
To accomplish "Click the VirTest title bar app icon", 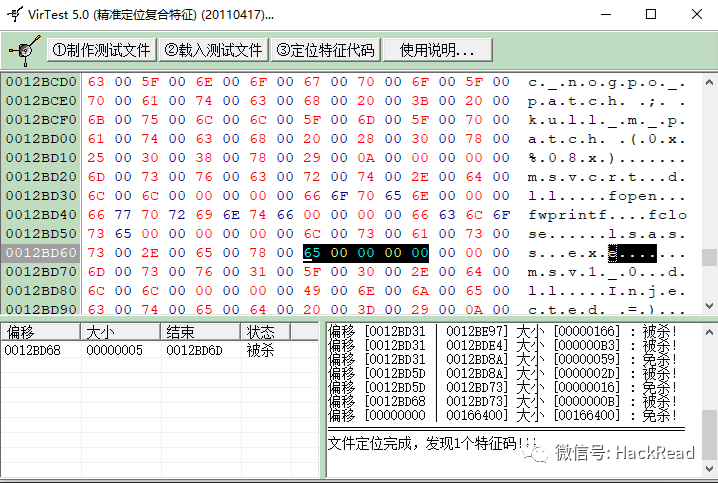I will coord(15,14).
